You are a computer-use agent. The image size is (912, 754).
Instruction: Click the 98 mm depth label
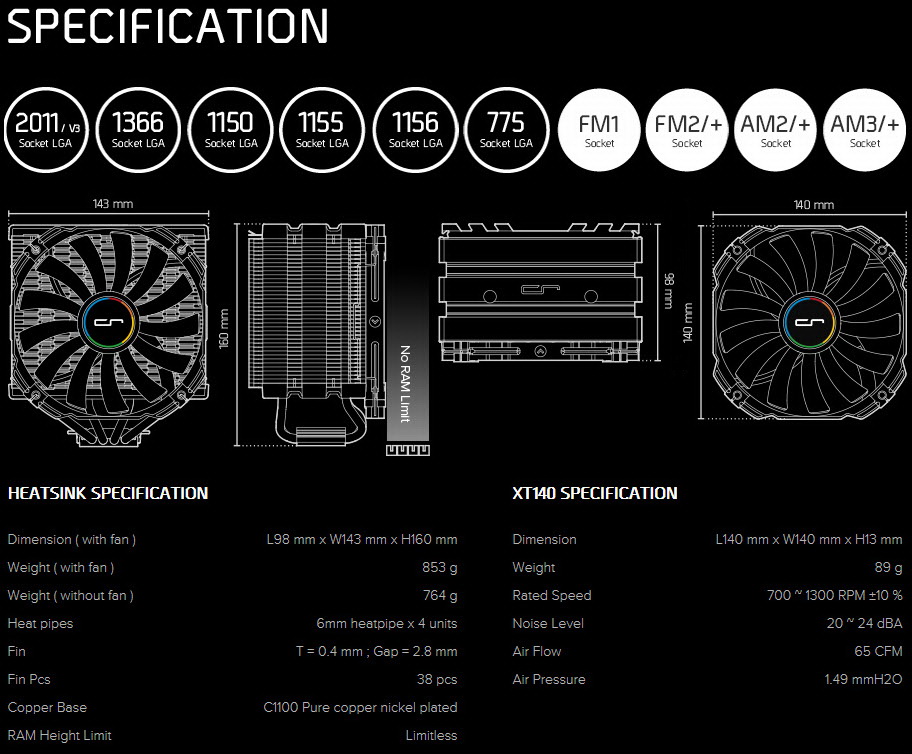point(669,291)
